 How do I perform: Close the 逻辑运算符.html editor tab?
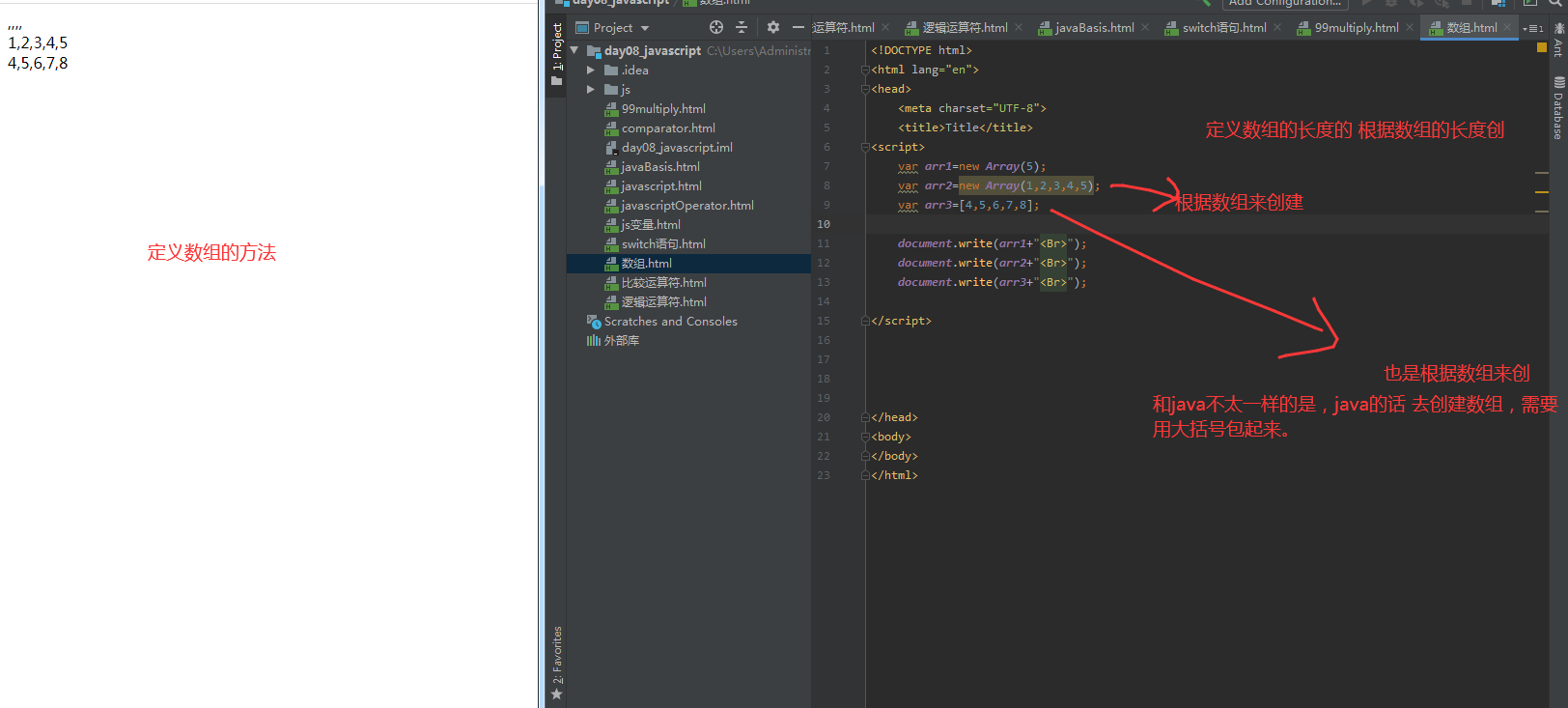(x=1019, y=28)
